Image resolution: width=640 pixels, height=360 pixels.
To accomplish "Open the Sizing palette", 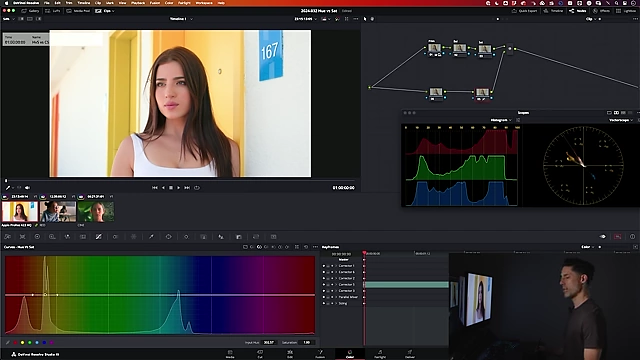I will point(256,237).
